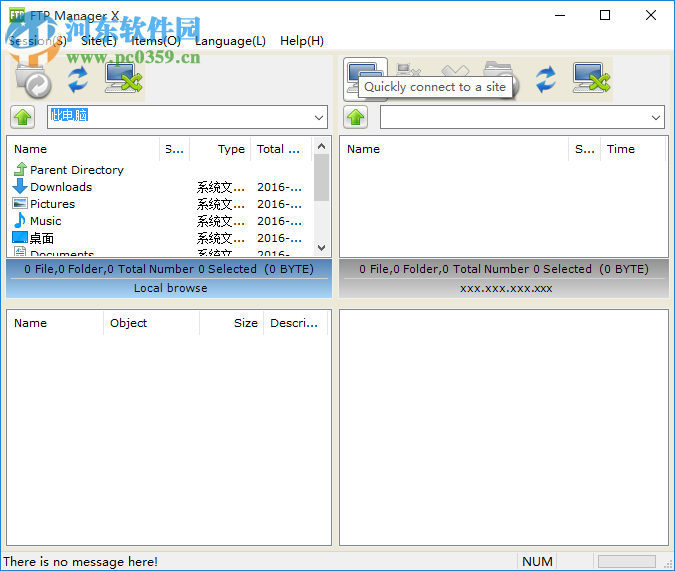Click the Parent Directory green arrow icon
Screen dimensions: 675x571
pyautogui.click(x=20, y=169)
